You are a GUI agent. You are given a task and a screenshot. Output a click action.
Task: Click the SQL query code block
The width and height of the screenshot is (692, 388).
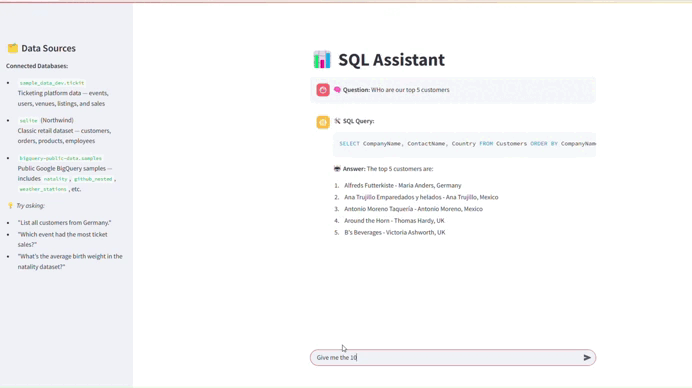[465, 144]
